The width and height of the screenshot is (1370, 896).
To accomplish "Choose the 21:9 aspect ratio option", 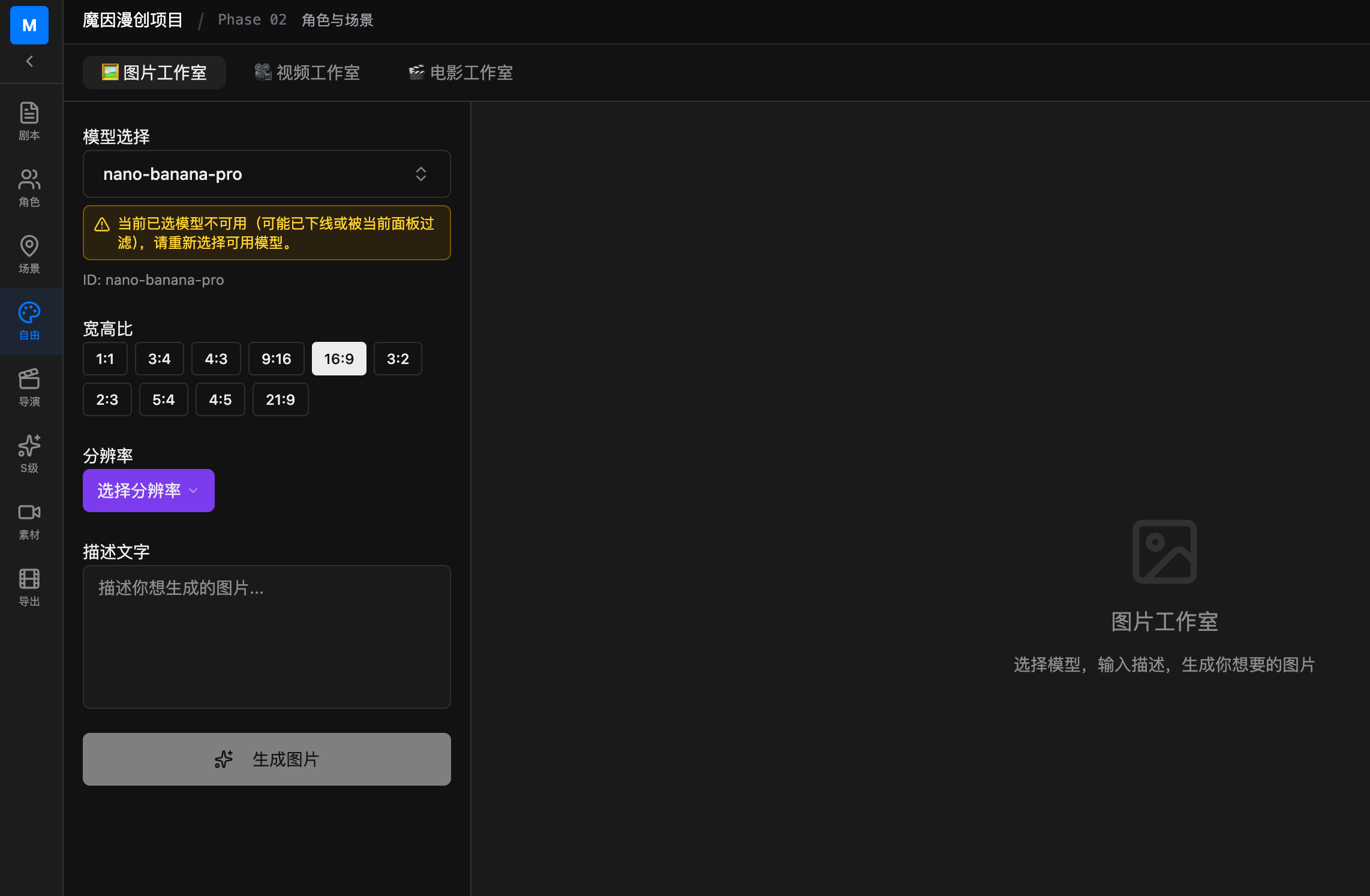I will point(280,399).
